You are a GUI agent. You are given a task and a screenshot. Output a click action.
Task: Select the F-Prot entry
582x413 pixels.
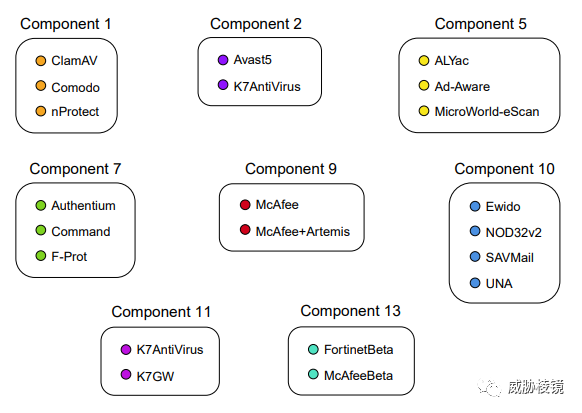coord(69,257)
